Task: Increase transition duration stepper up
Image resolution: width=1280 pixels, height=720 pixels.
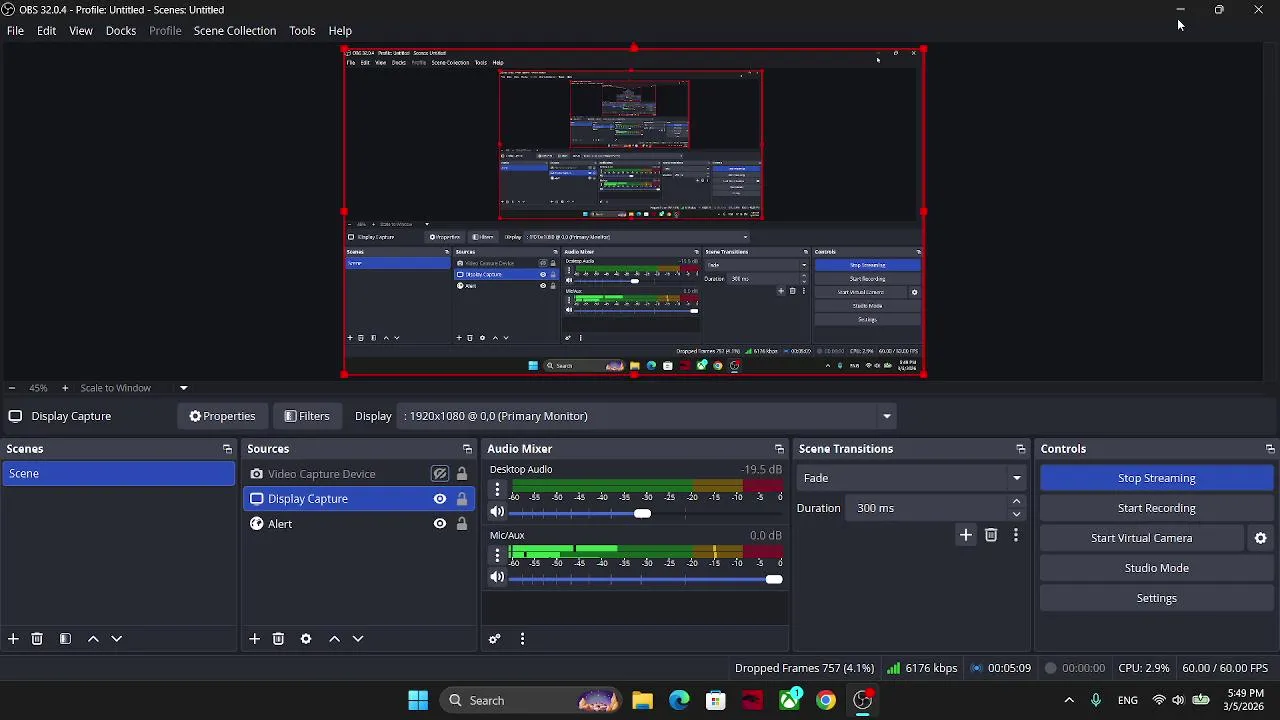Action: point(1017,502)
